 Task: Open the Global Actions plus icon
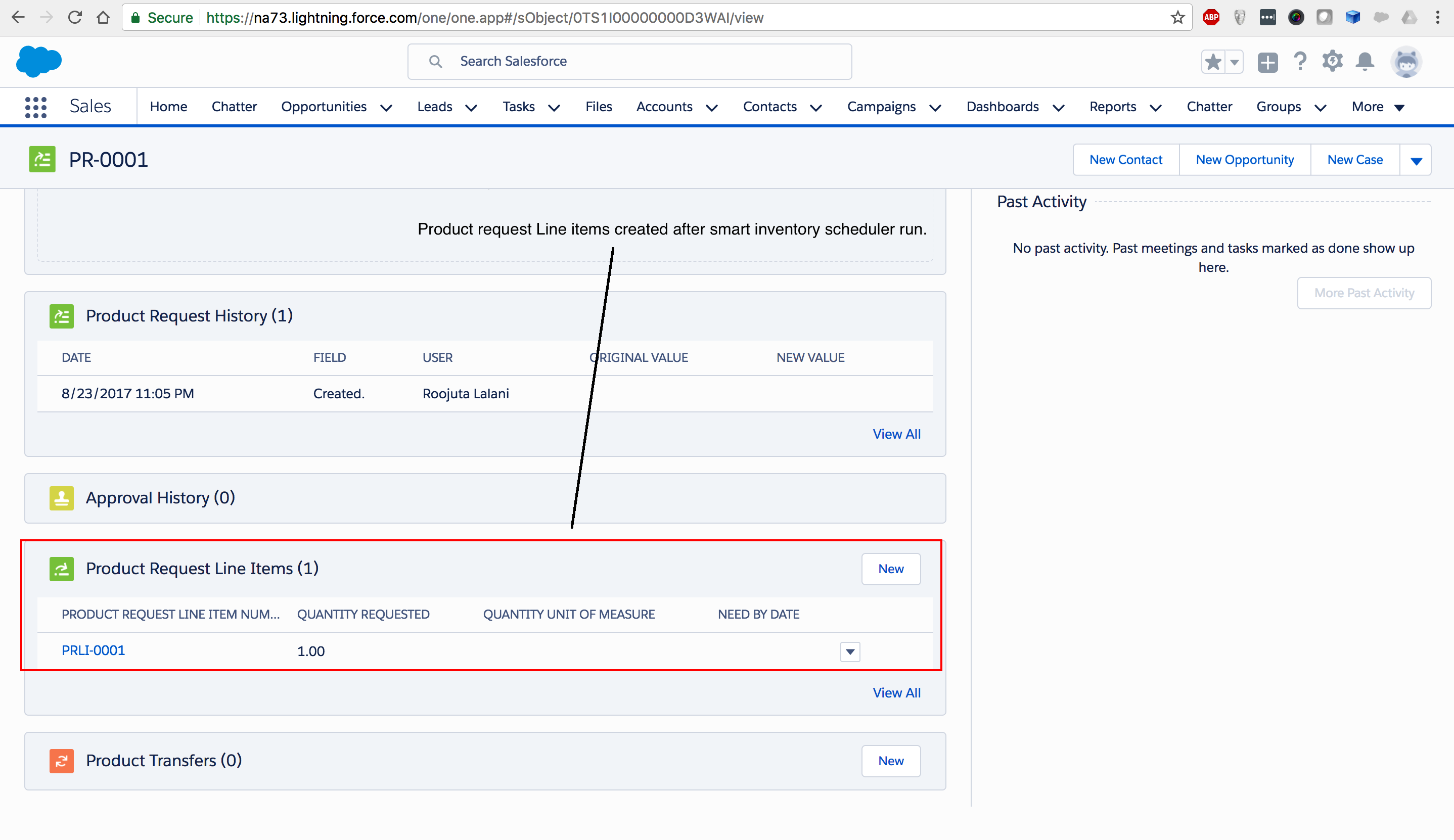pos(1267,62)
